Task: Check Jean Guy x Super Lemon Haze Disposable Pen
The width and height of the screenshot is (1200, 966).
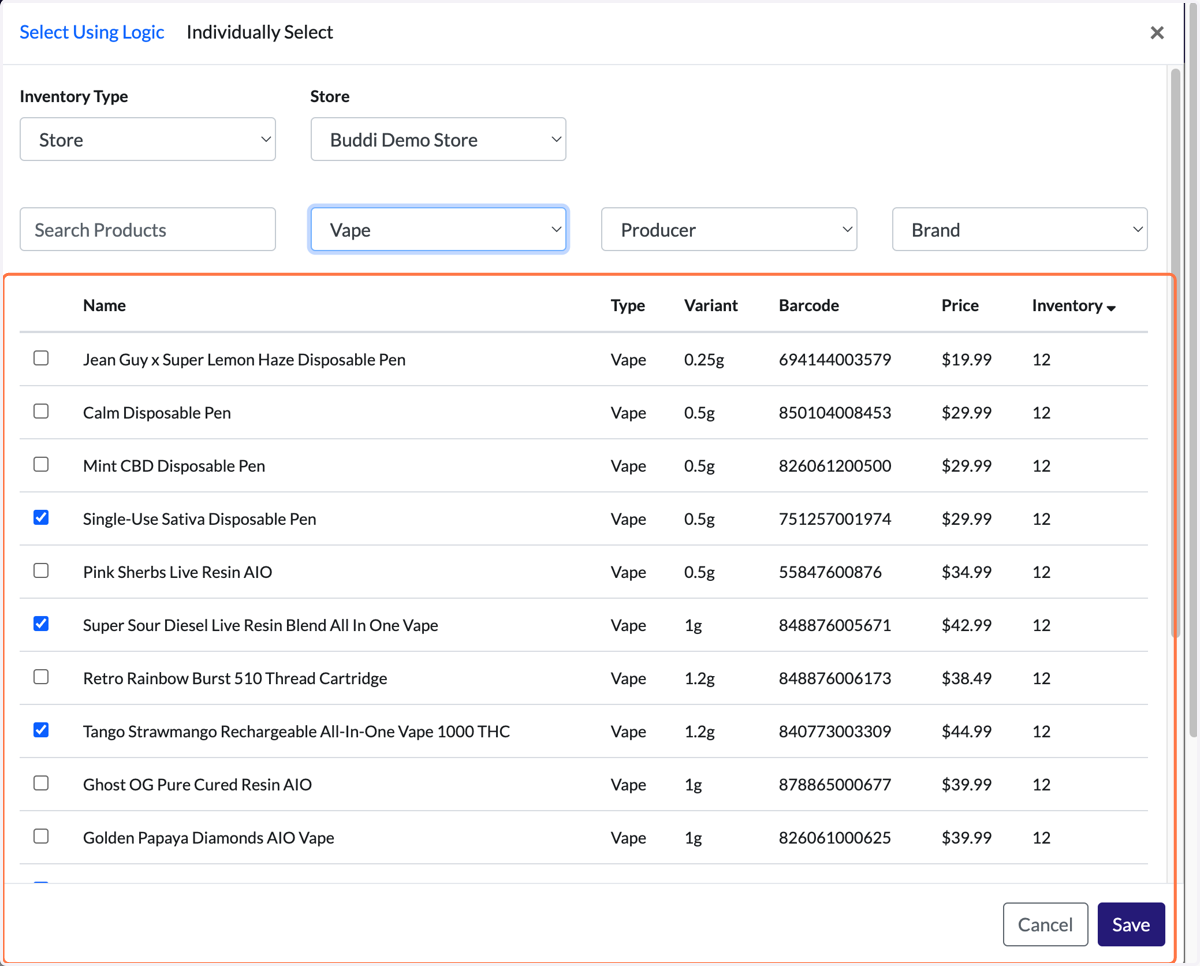Action: click(41, 358)
